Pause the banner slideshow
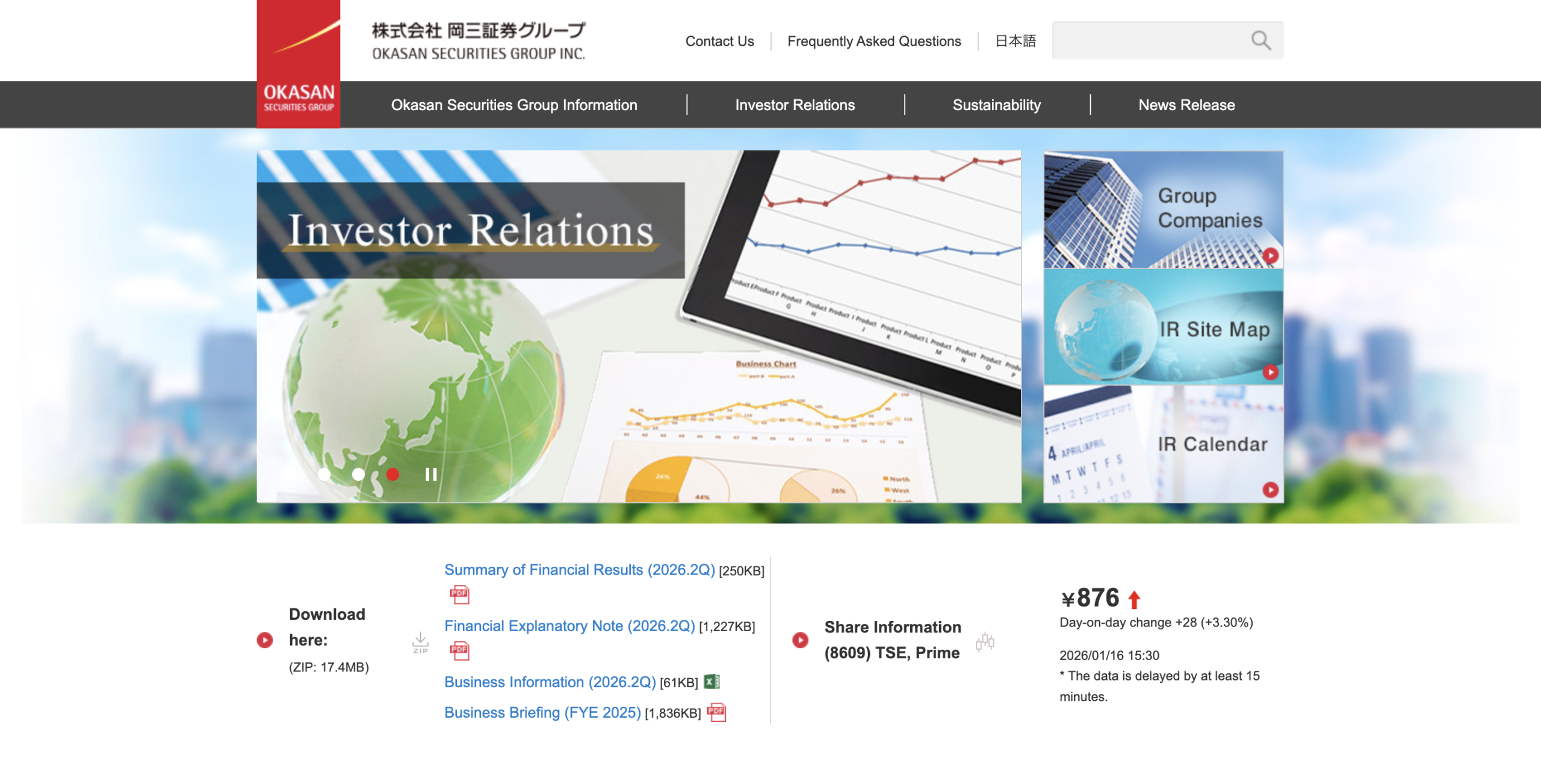The image size is (1541, 784). [431, 475]
